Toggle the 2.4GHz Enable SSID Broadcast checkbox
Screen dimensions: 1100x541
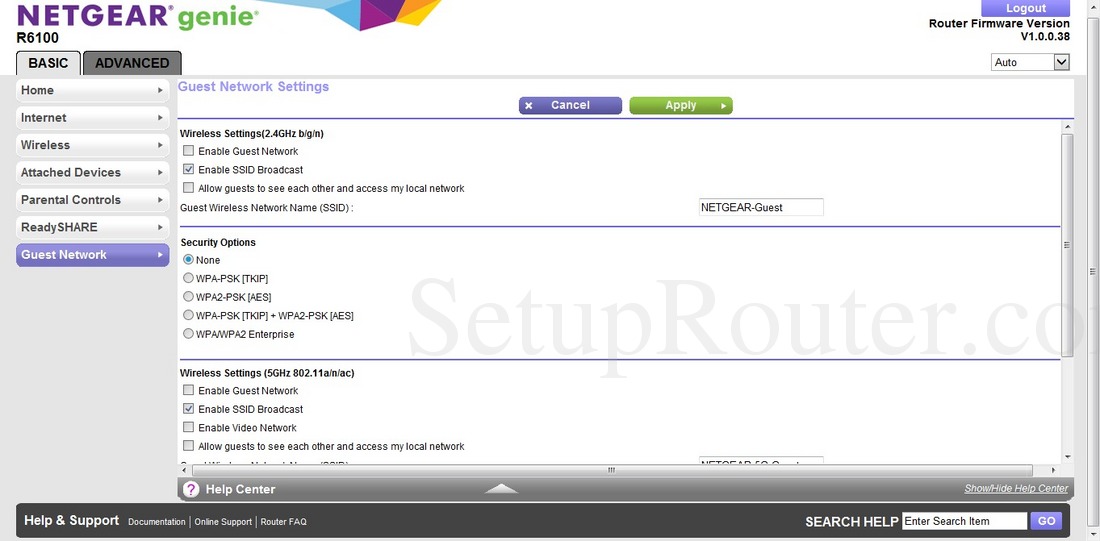point(188,170)
